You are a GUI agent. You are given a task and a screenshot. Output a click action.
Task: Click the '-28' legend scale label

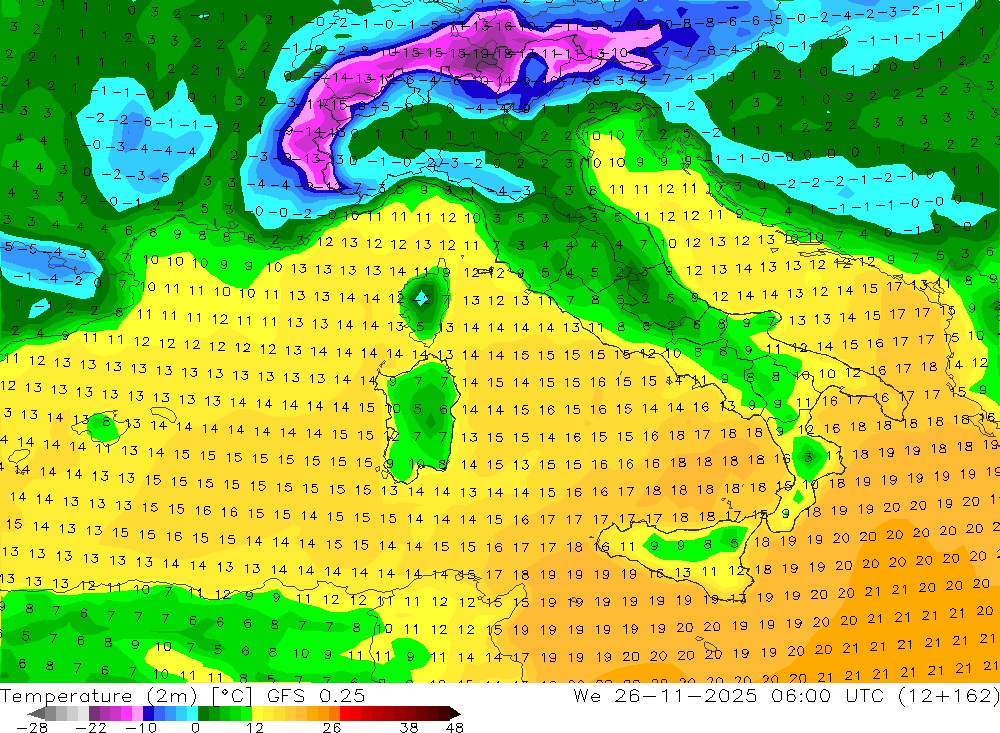click(x=32, y=727)
